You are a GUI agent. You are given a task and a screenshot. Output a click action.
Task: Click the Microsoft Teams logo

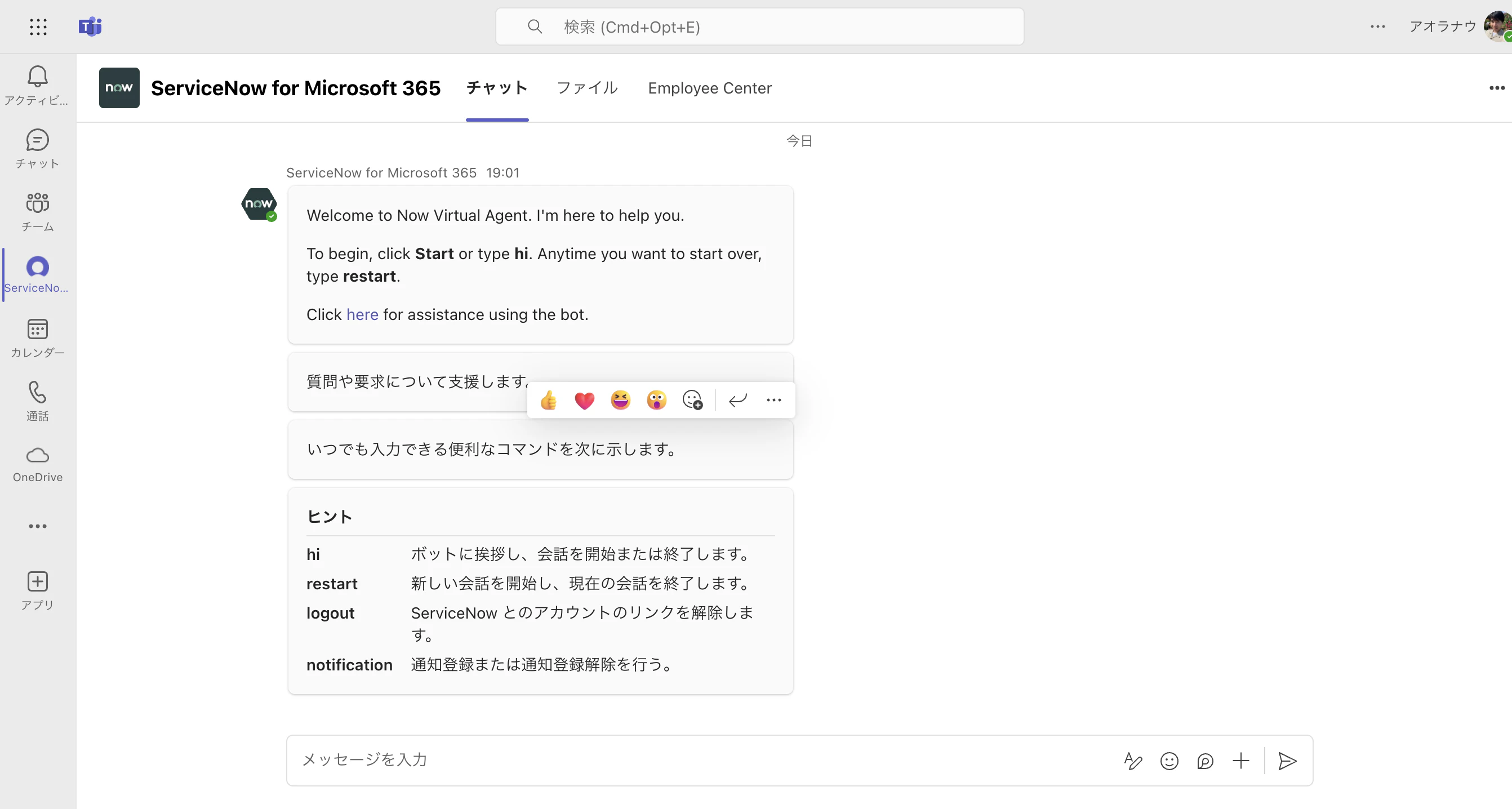[x=90, y=26]
